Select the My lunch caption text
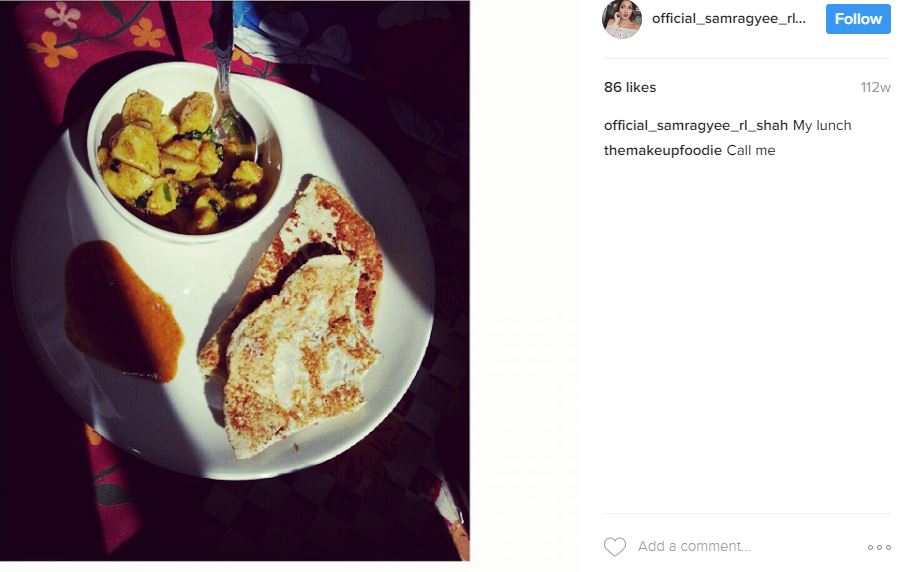This screenshot has width=911, height=572. [822, 125]
